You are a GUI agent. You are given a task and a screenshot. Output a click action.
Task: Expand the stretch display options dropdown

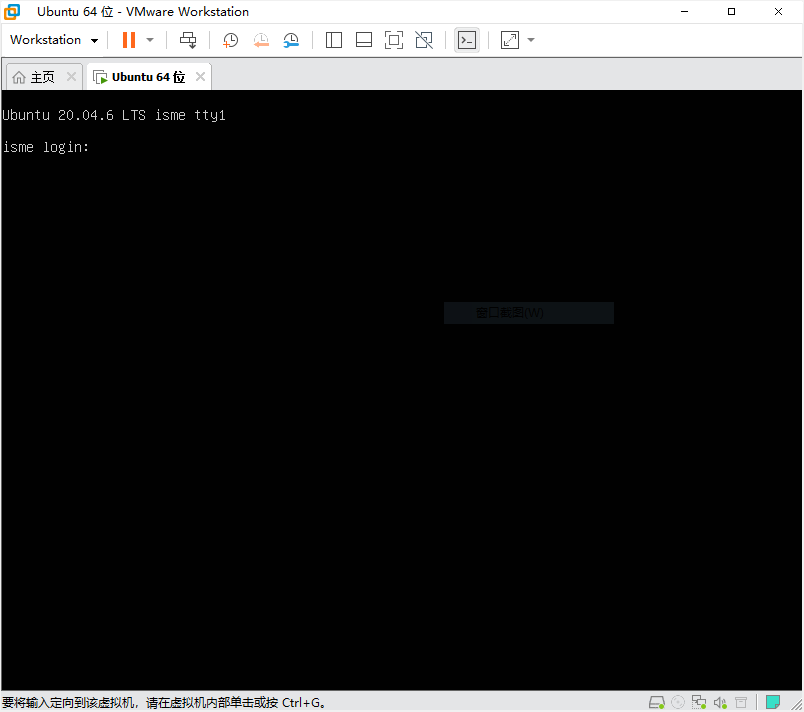(531, 40)
